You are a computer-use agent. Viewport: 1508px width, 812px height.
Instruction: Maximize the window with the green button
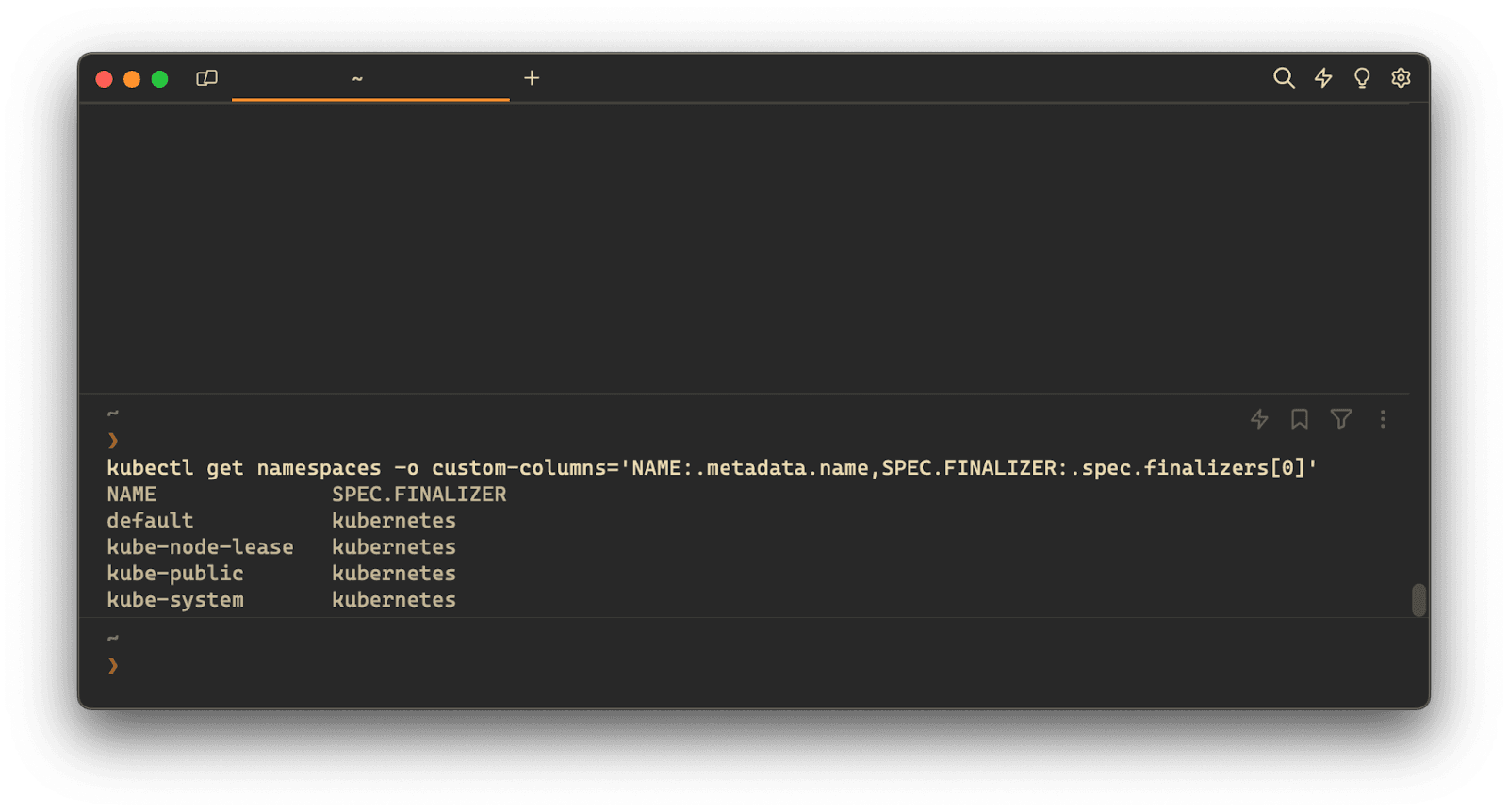click(x=160, y=79)
